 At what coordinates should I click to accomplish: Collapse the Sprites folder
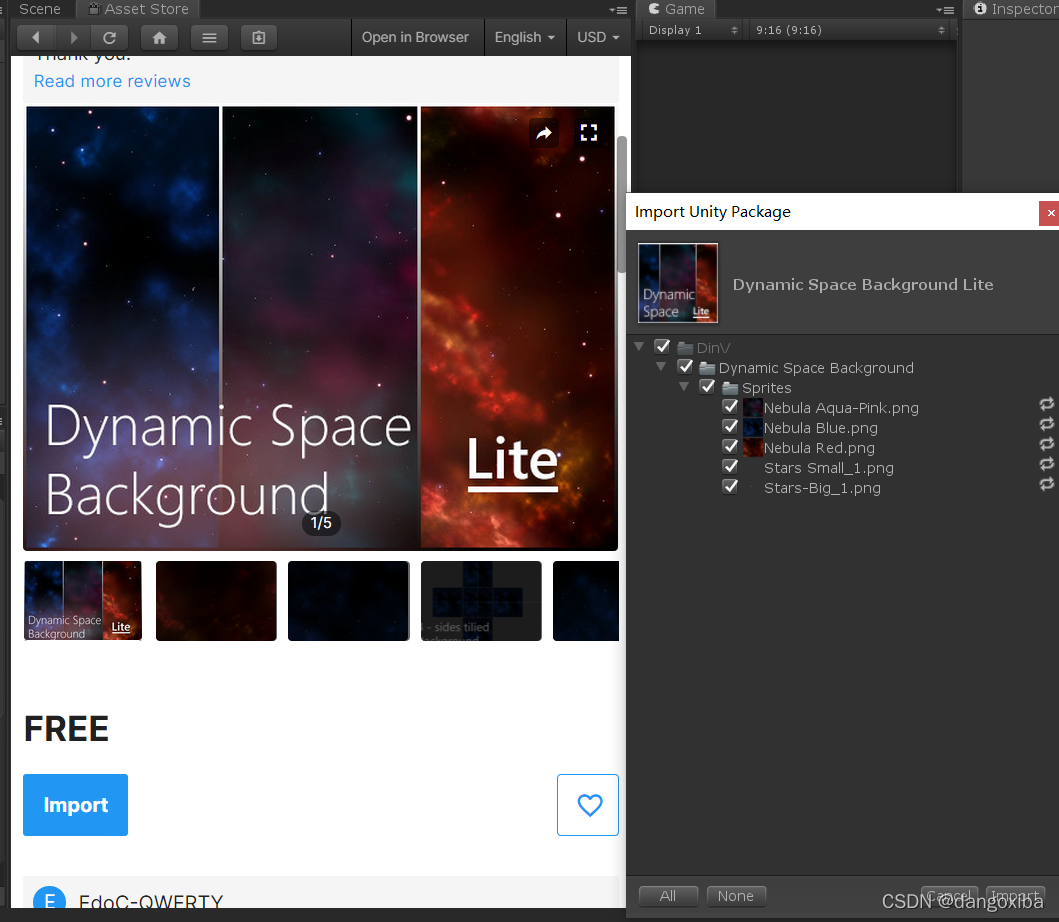[684, 386]
